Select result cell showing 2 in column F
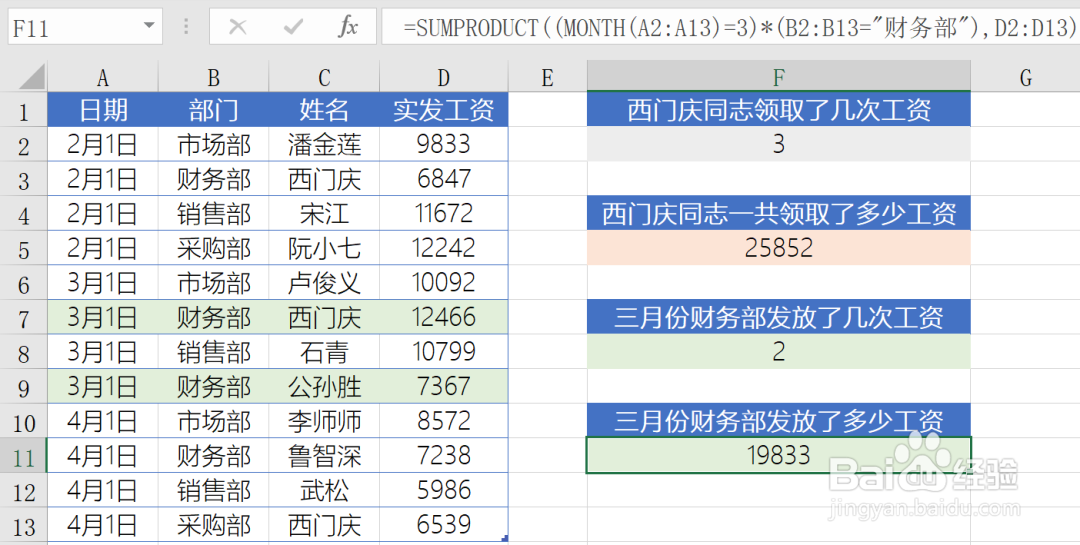 (779, 352)
